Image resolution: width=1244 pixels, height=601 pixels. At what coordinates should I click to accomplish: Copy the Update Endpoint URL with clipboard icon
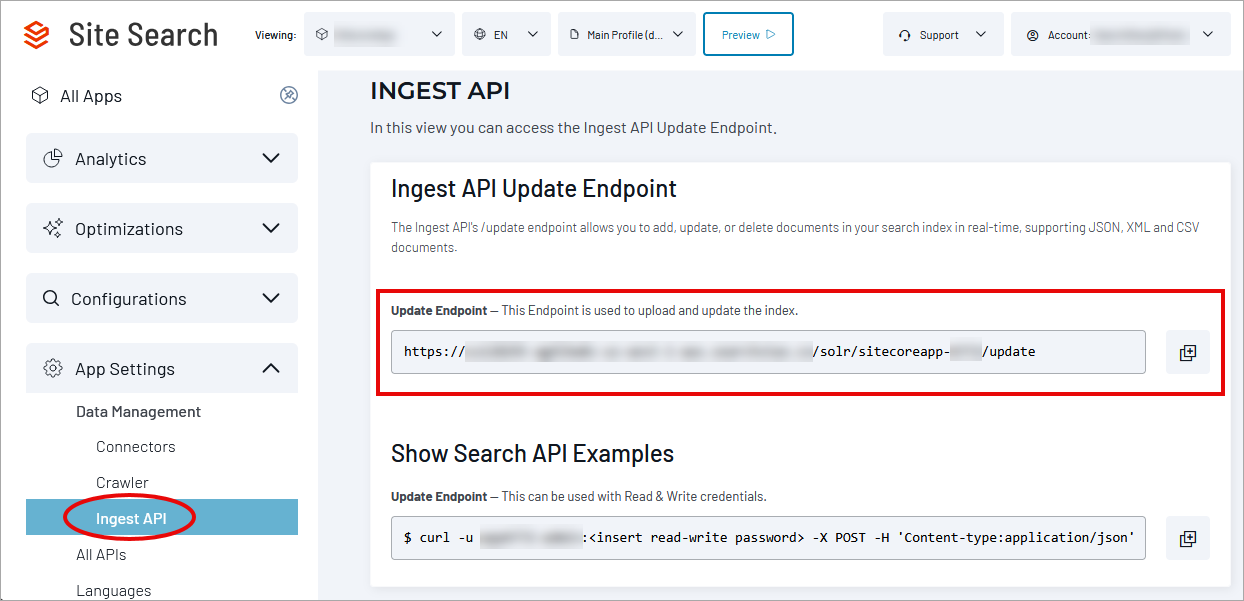click(x=1187, y=352)
